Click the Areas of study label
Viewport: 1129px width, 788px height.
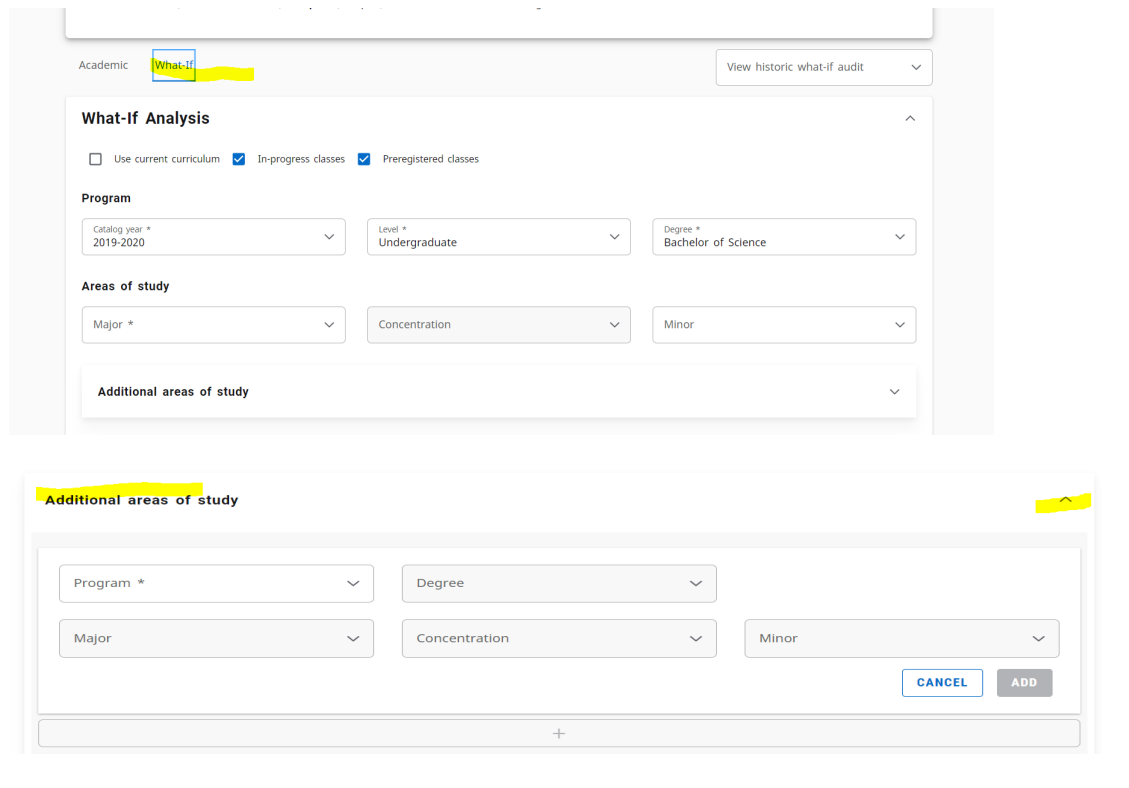coord(125,286)
